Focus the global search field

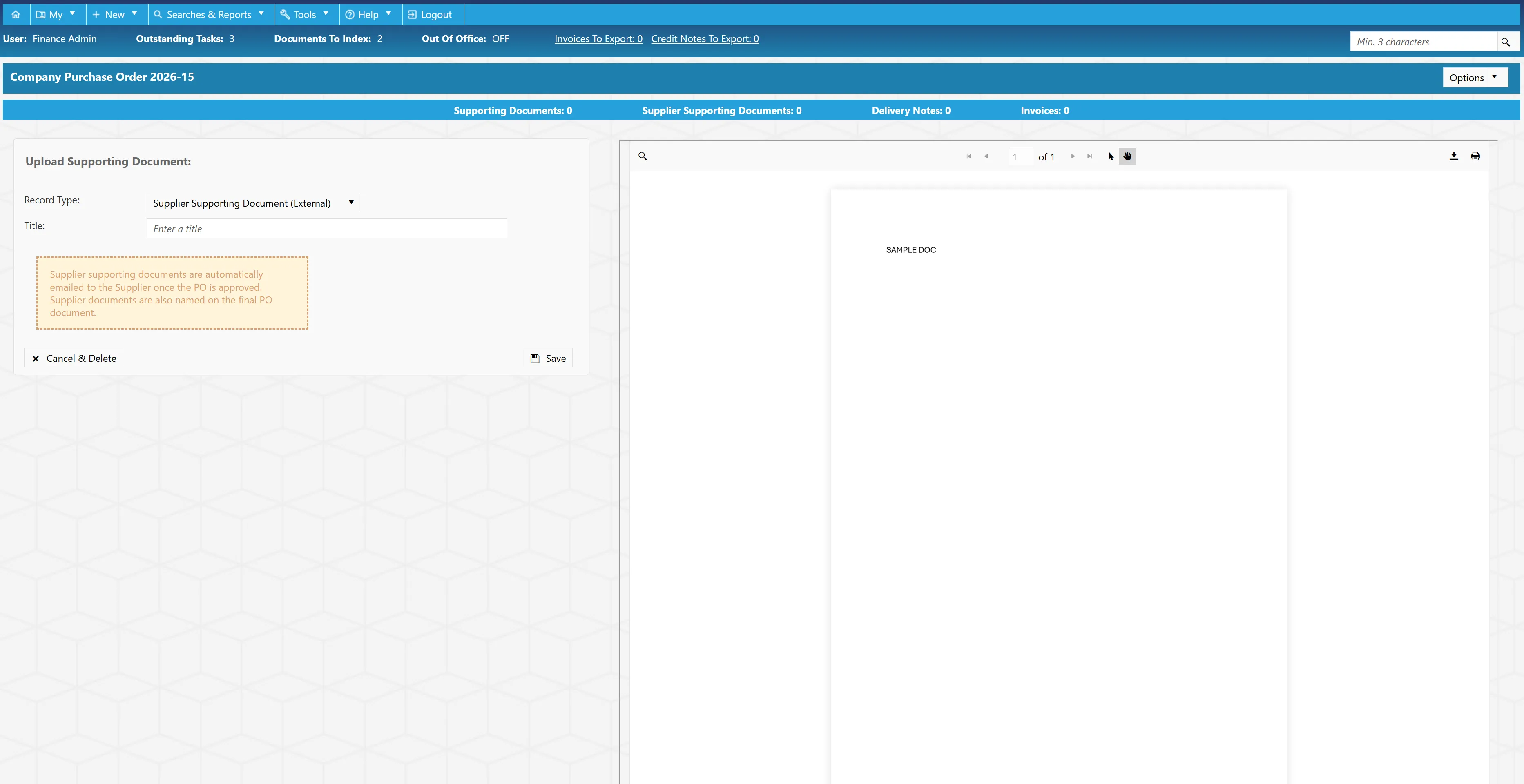(1424, 41)
